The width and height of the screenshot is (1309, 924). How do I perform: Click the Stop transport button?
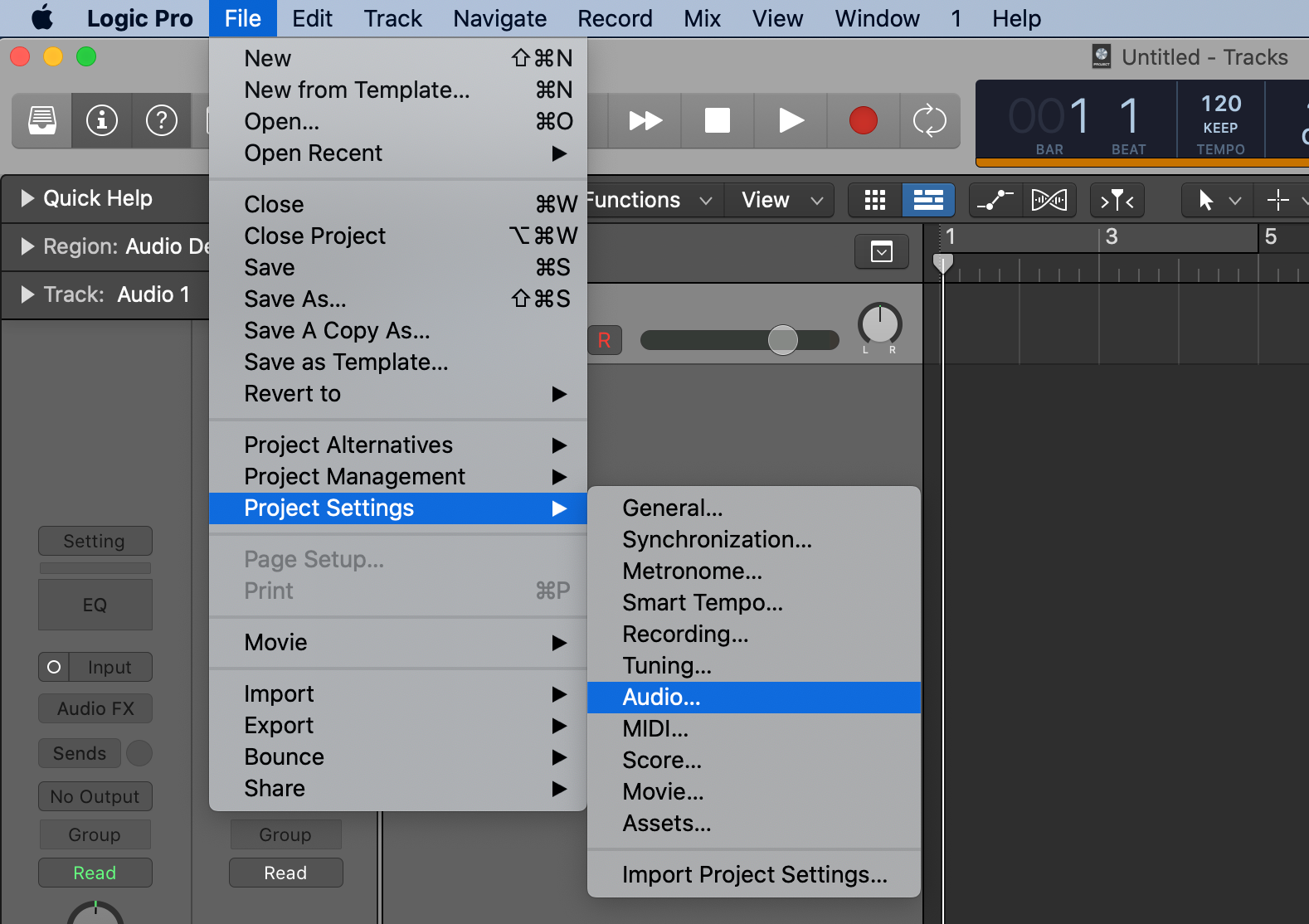718,120
